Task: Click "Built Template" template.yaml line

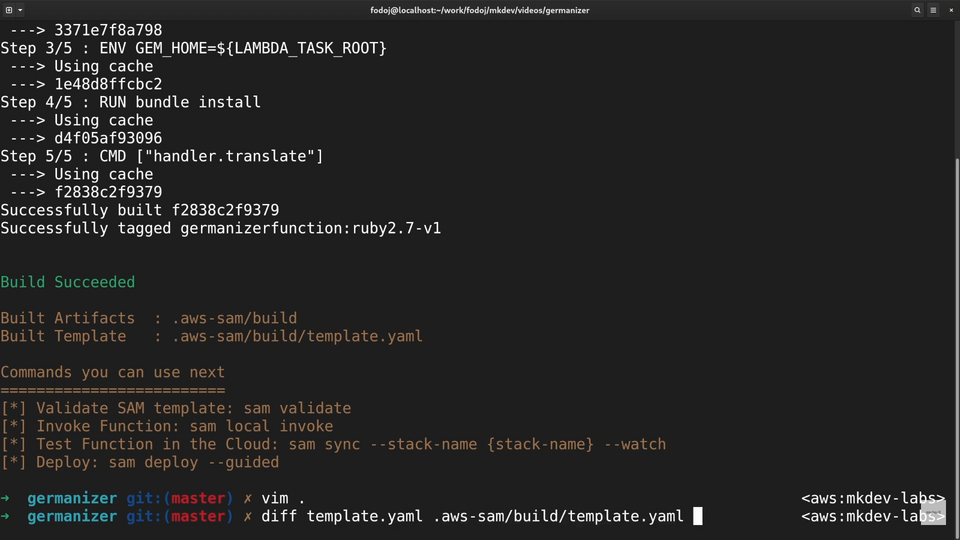Action: click(211, 336)
